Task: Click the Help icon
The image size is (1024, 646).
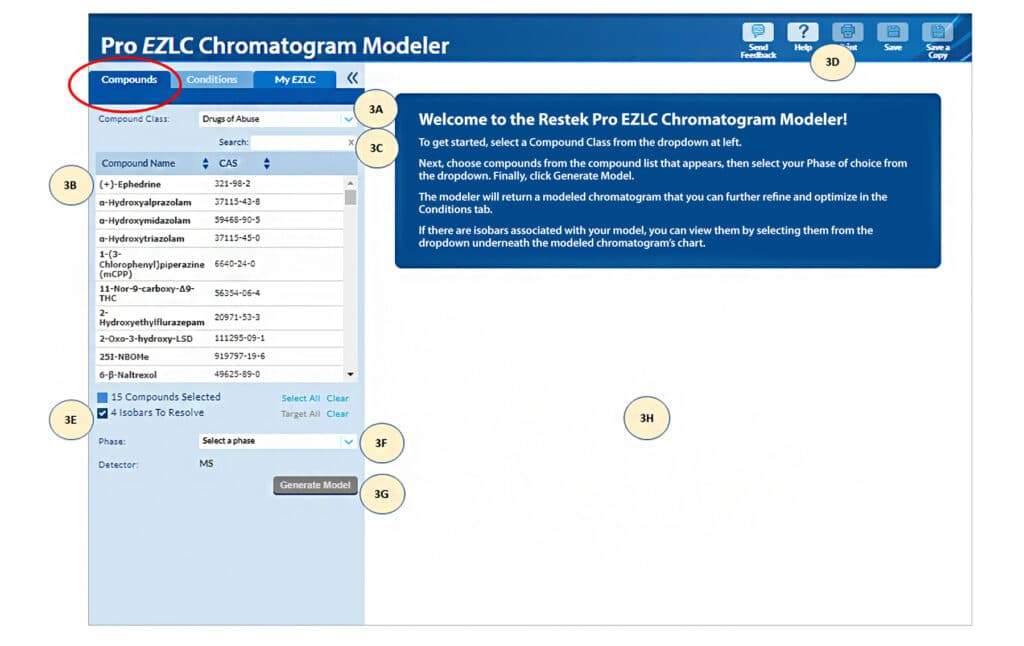Action: coord(803,33)
